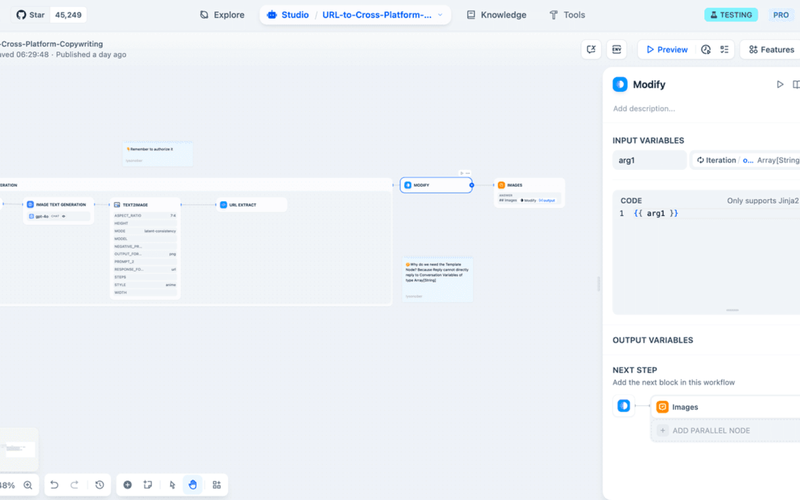Viewport: 800px width, 500px height.
Task: Click the TEXT2IMAGE node icon
Action: (x=117, y=205)
